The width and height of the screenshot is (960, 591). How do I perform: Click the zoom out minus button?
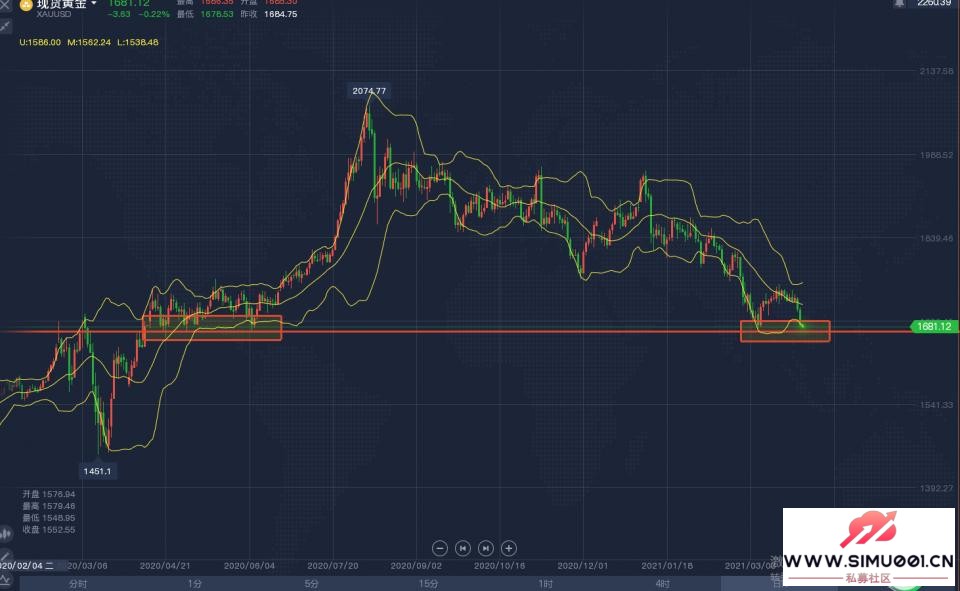439,548
